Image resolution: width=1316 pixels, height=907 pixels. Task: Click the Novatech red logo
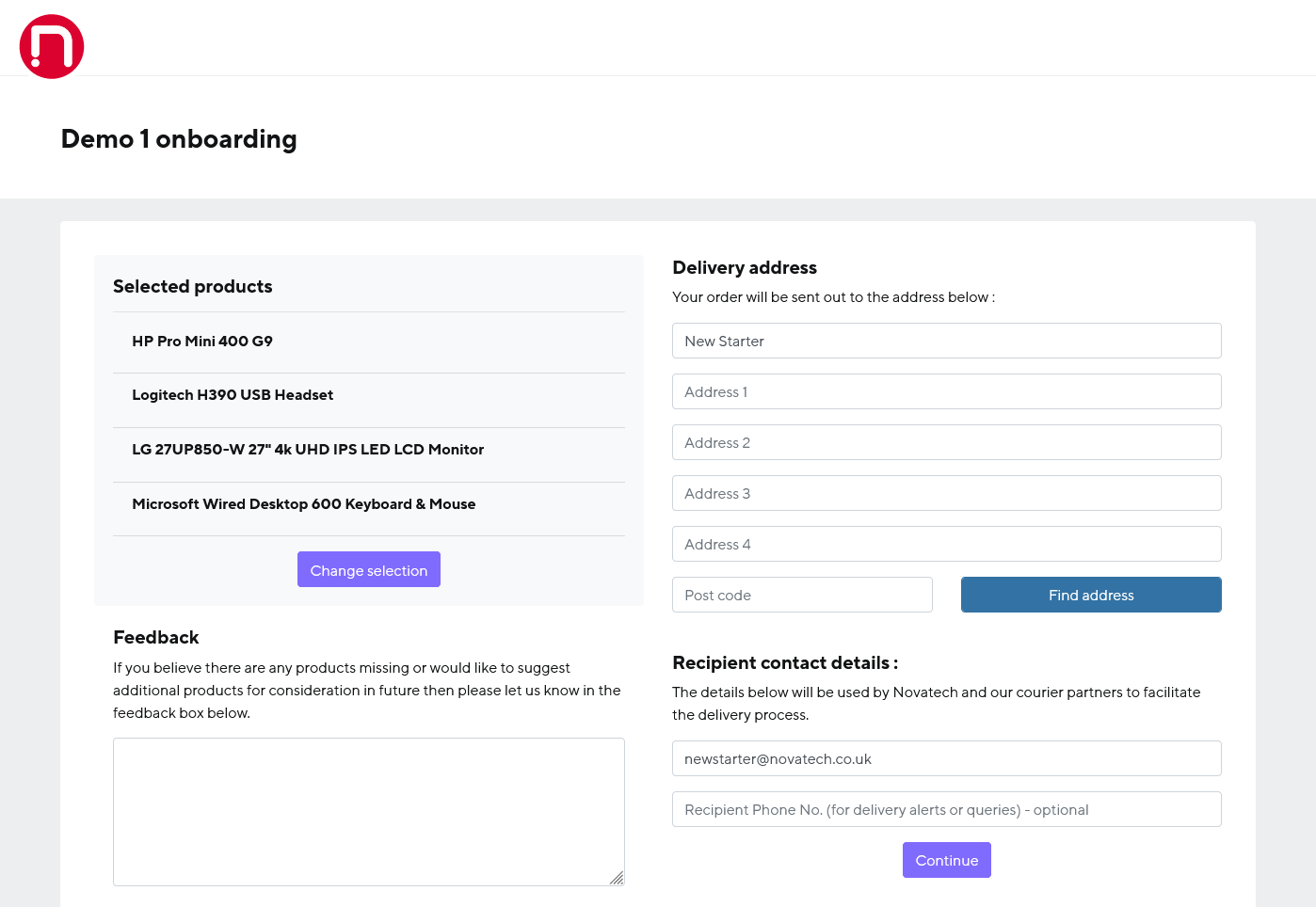coord(52,46)
